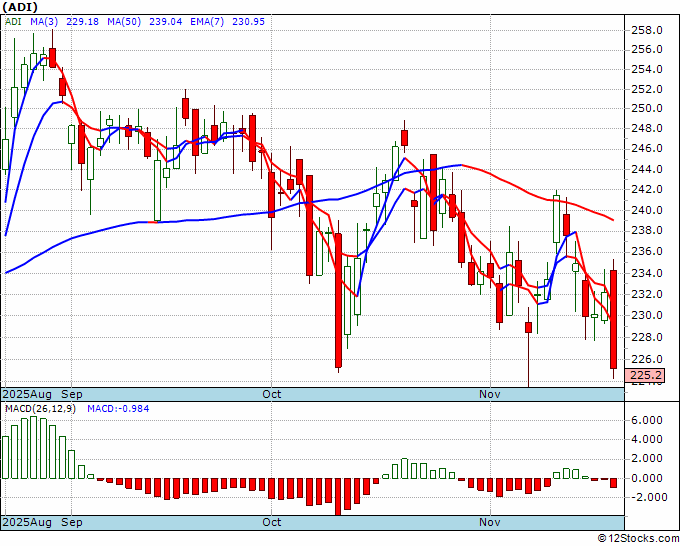Select the MA(50) legend label

click(x=124, y=22)
